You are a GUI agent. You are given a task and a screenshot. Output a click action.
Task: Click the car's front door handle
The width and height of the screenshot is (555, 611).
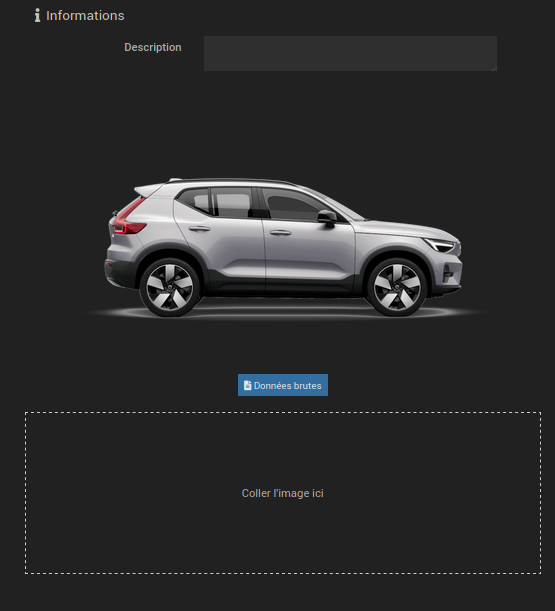tap(281, 233)
